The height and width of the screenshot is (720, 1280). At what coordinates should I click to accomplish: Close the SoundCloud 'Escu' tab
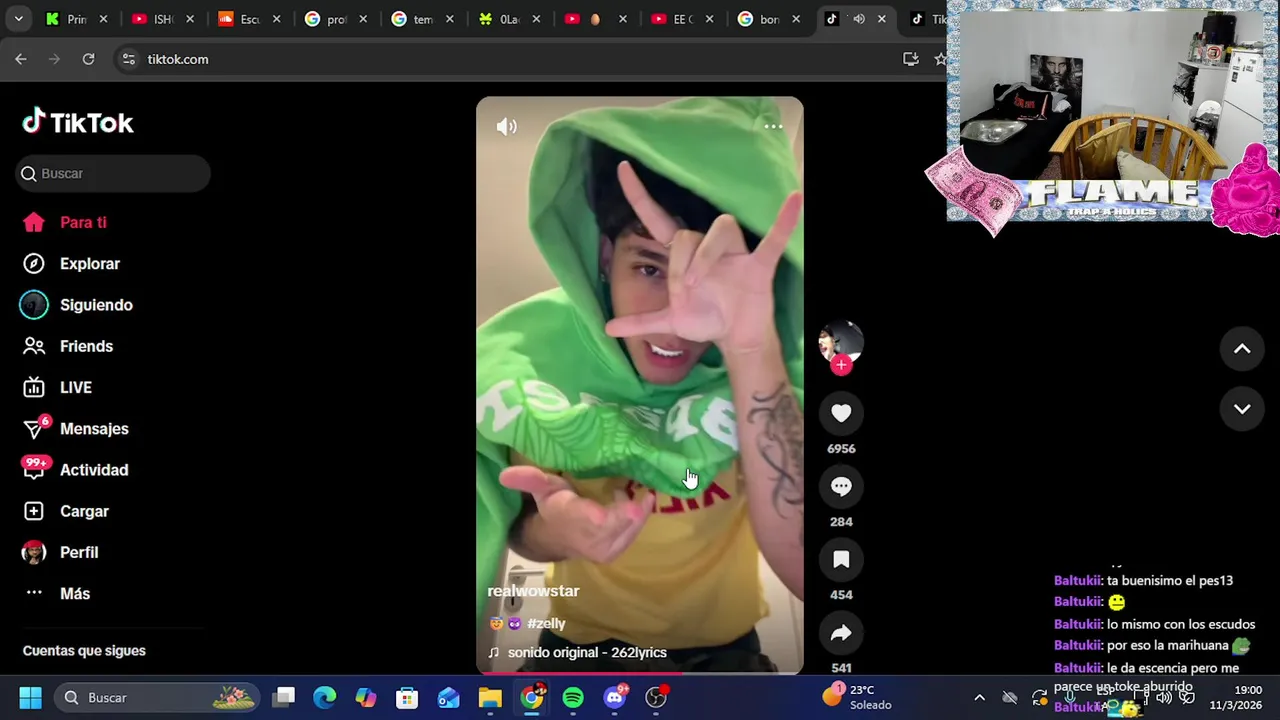277,19
